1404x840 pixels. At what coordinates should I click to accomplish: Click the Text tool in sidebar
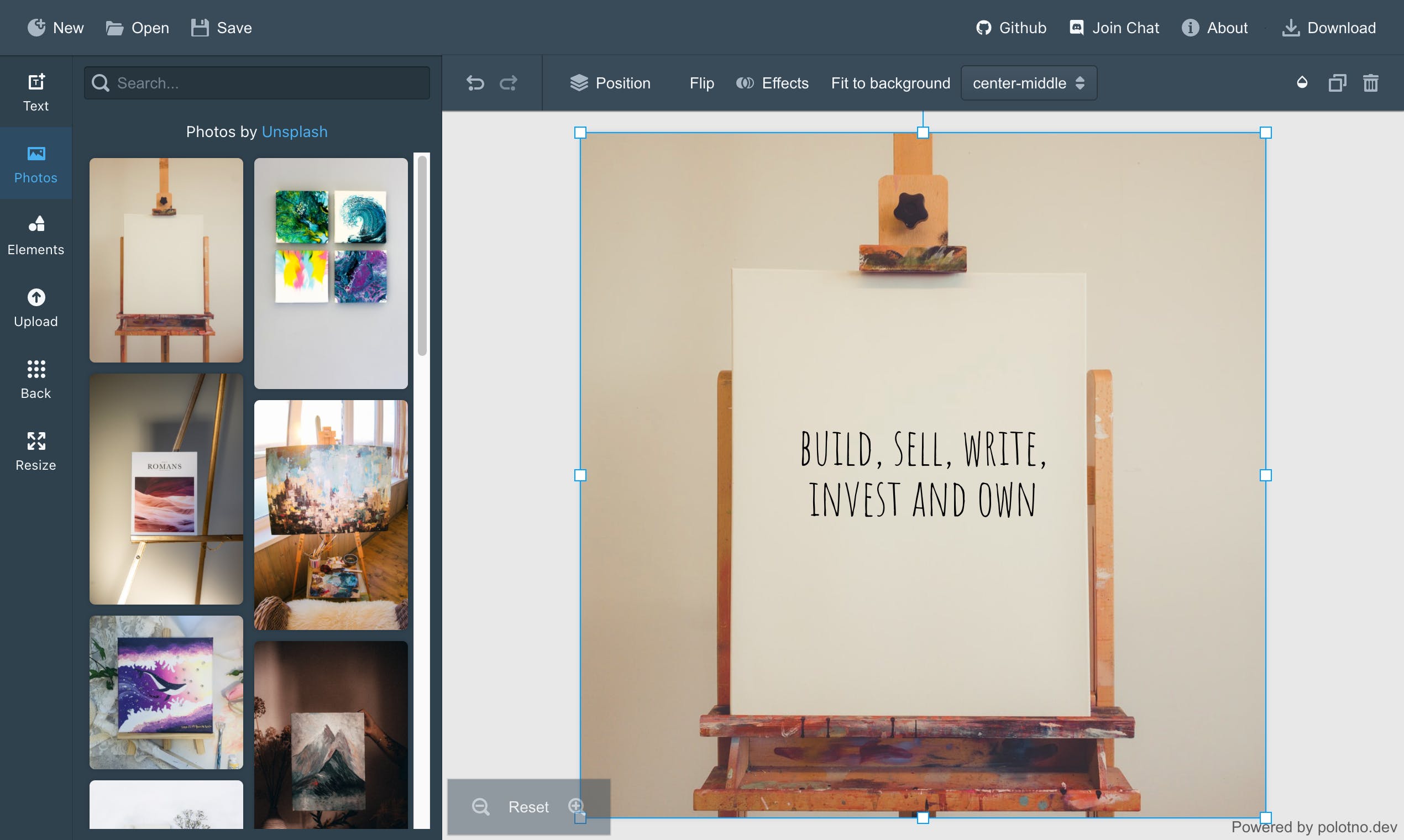tap(36, 91)
